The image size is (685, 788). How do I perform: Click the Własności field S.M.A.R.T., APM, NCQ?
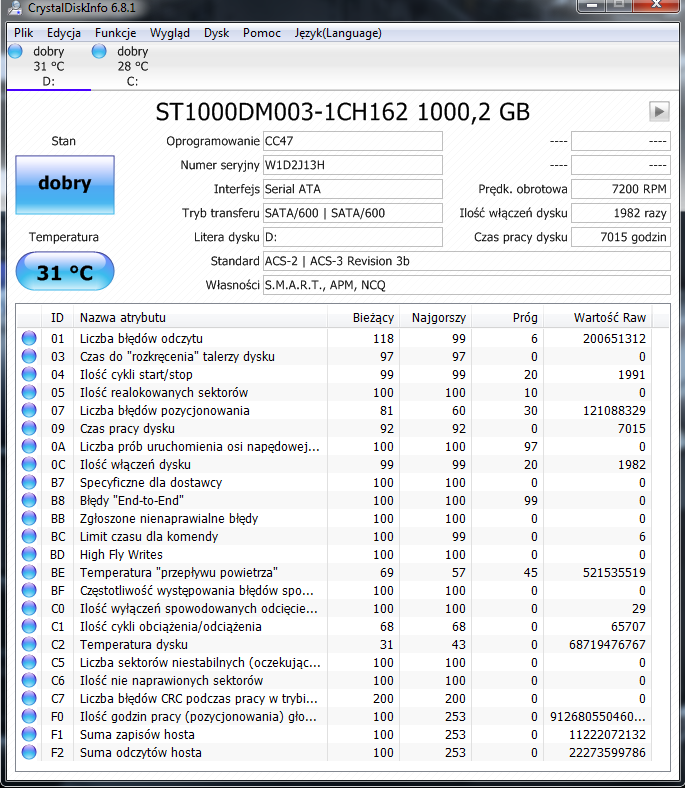point(467,285)
